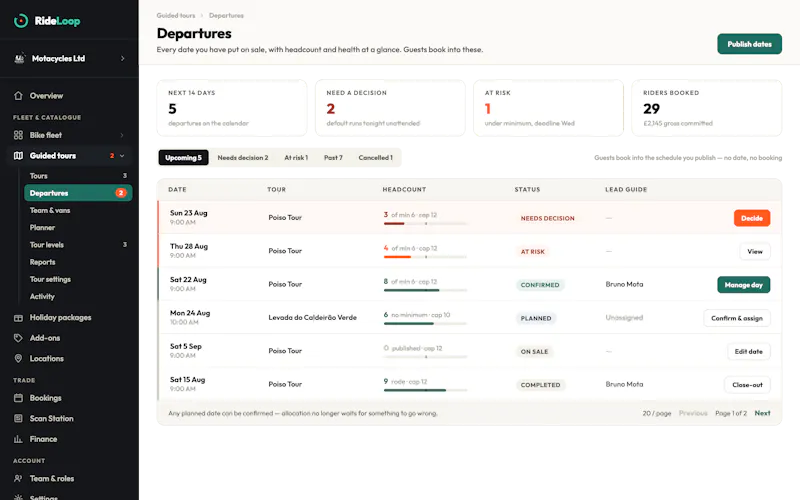Switch to the Cancelled 1 tab
800x500 pixels.
(x=376, y=158)
